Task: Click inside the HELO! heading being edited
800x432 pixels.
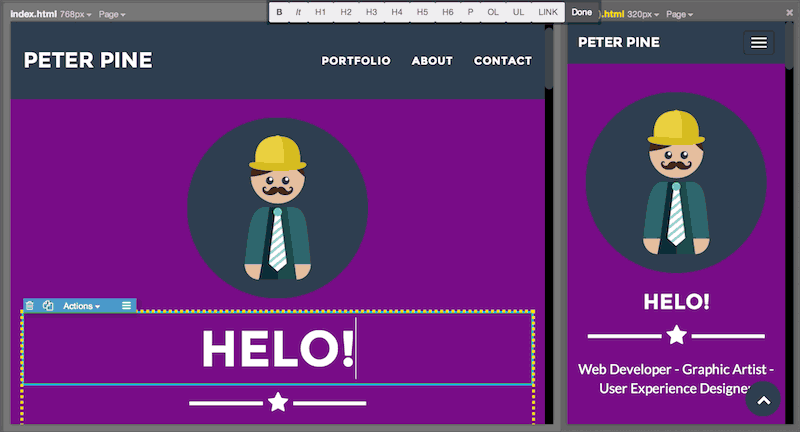Action: point(278,348)
